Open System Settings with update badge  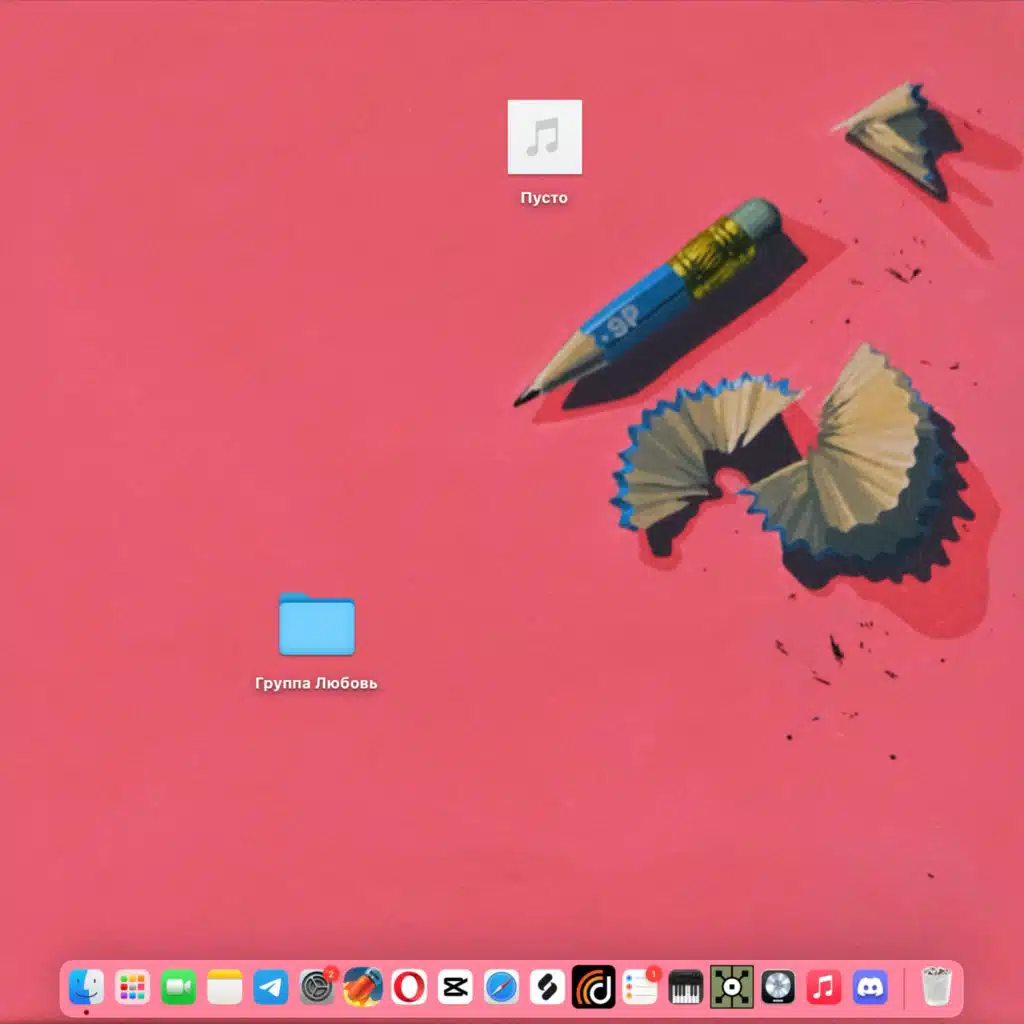(x=317, y=987)
